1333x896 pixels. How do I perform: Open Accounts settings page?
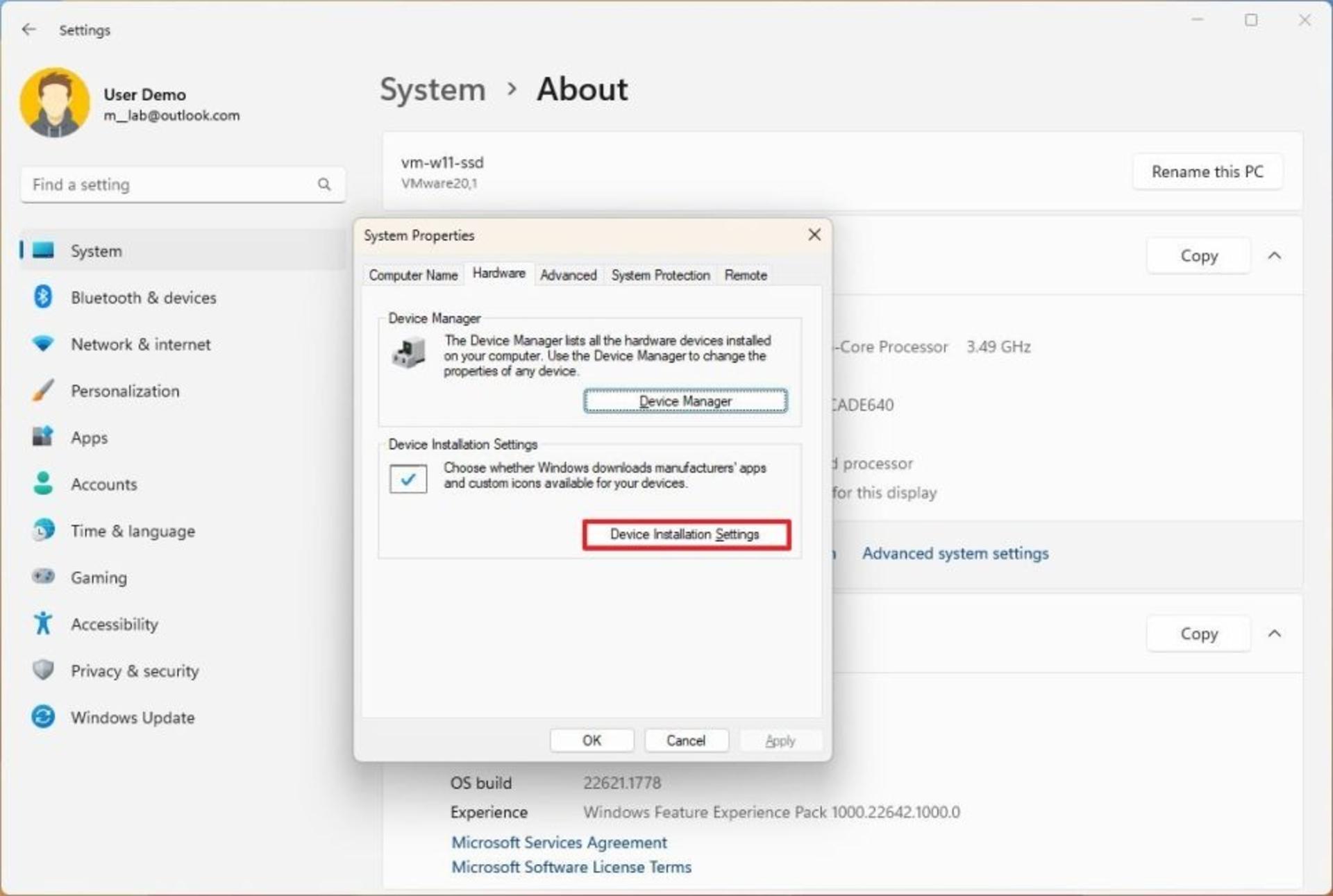[183, 483]
